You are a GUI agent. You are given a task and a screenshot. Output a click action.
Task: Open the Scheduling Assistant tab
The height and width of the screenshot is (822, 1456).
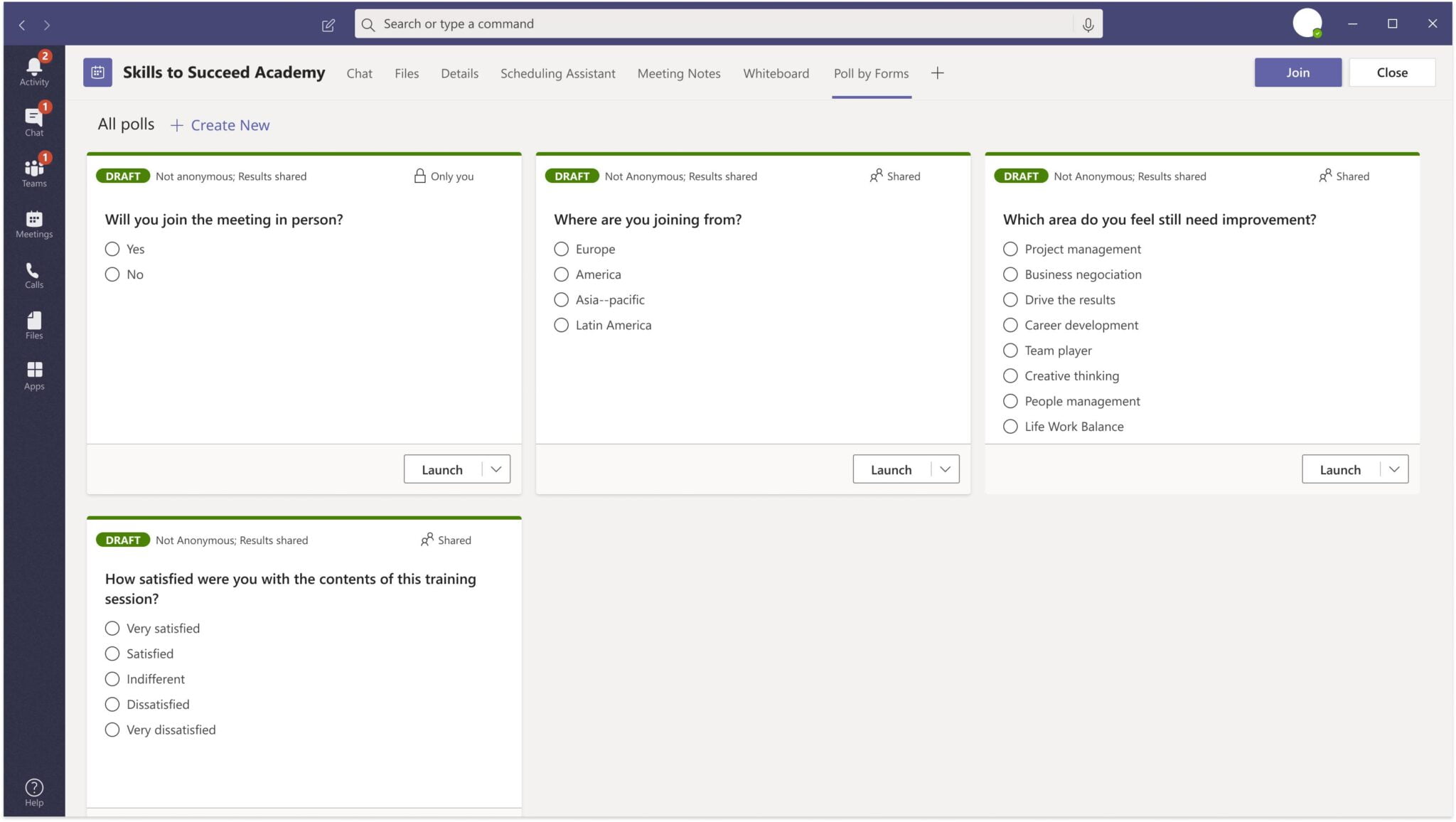coord(557,73)
